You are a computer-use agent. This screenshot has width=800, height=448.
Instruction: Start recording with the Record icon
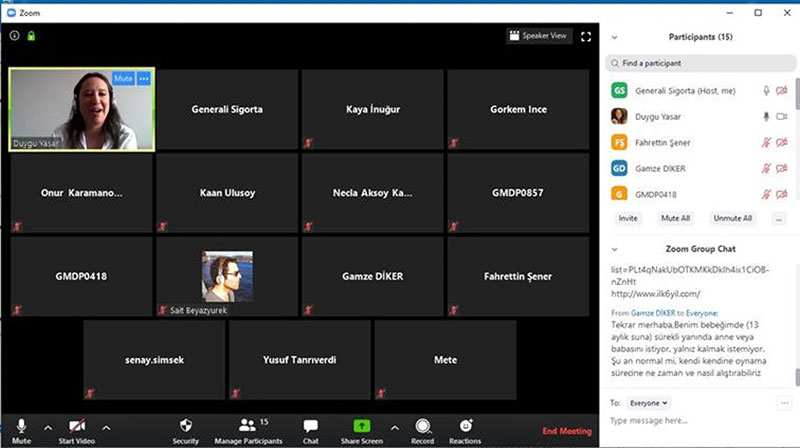[x=422, y=425]
